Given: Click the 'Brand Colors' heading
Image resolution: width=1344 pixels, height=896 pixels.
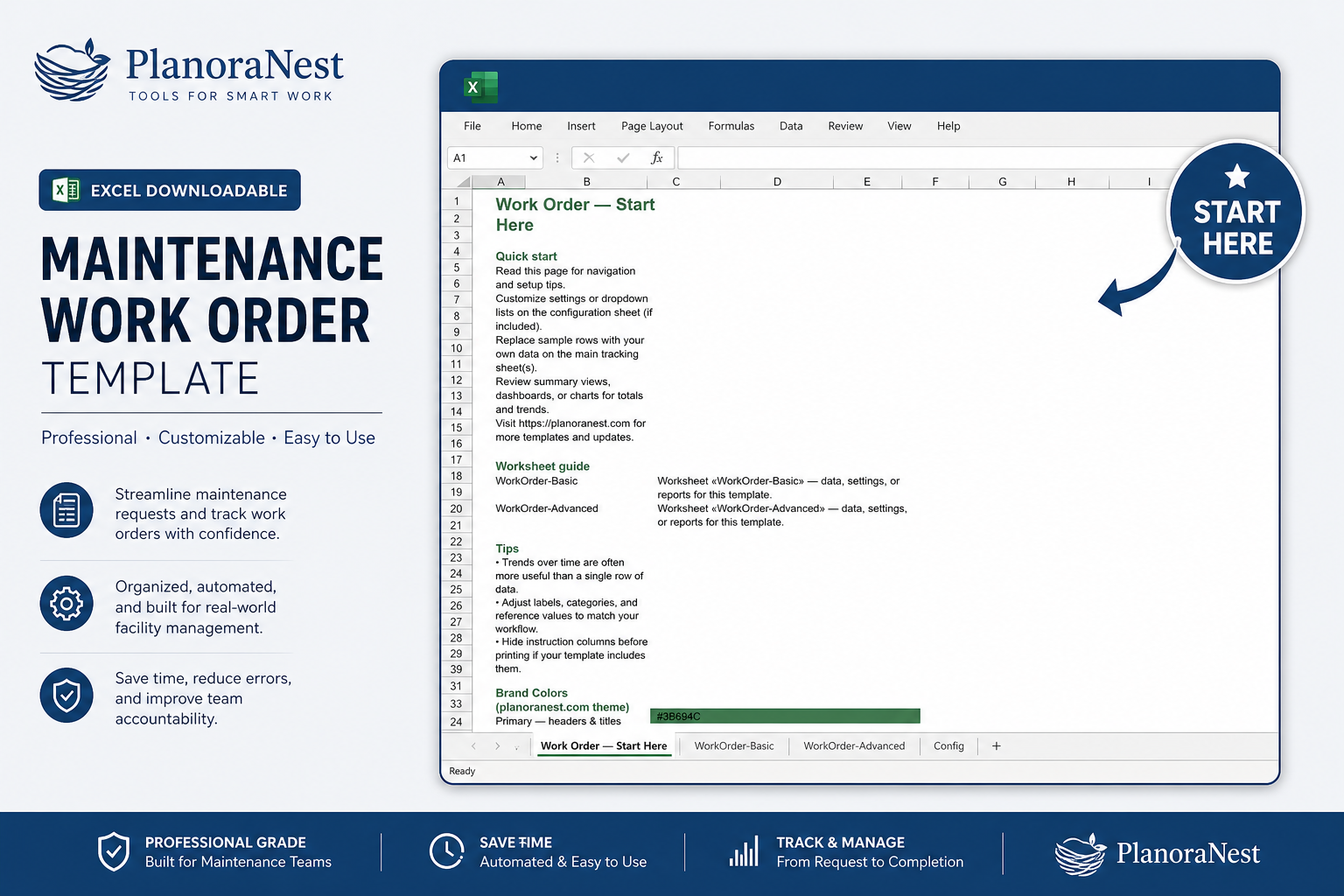Looking at the screenshot, I should click(x=562, y=700).
